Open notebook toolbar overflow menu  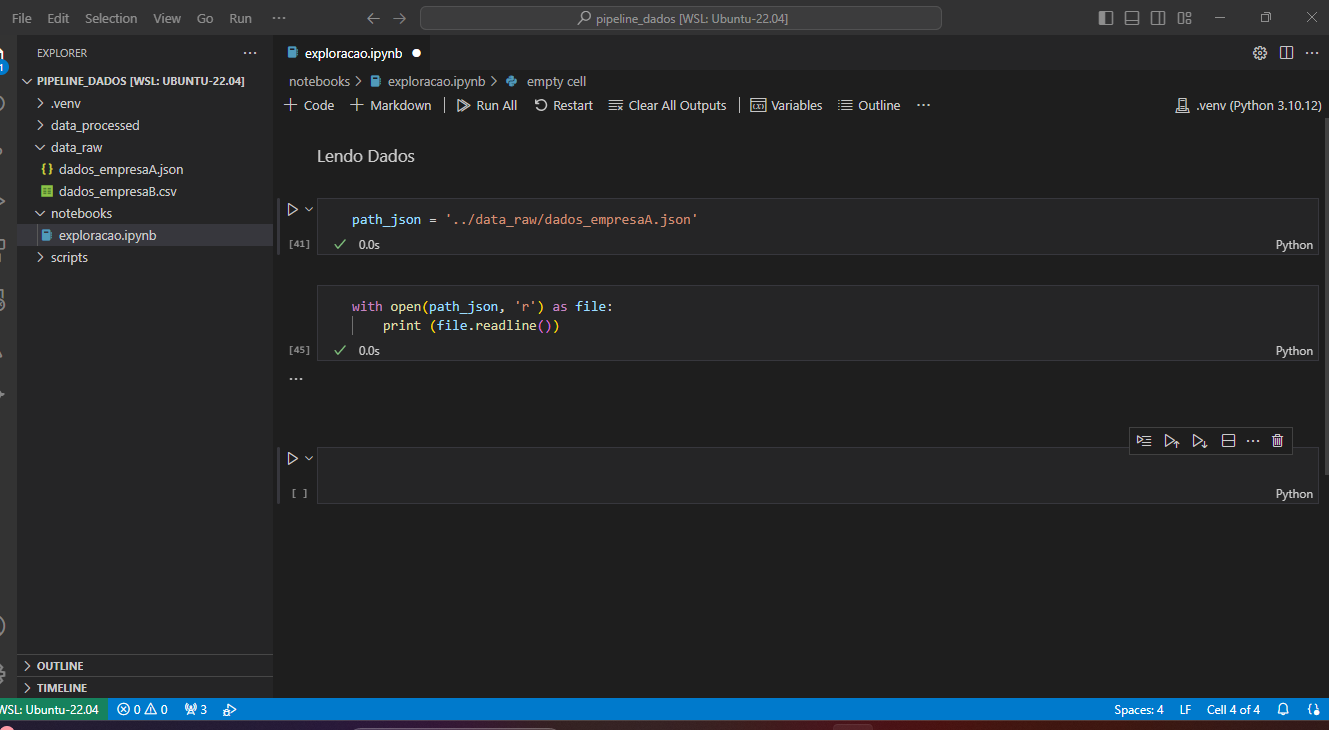(x=923, y=105)
